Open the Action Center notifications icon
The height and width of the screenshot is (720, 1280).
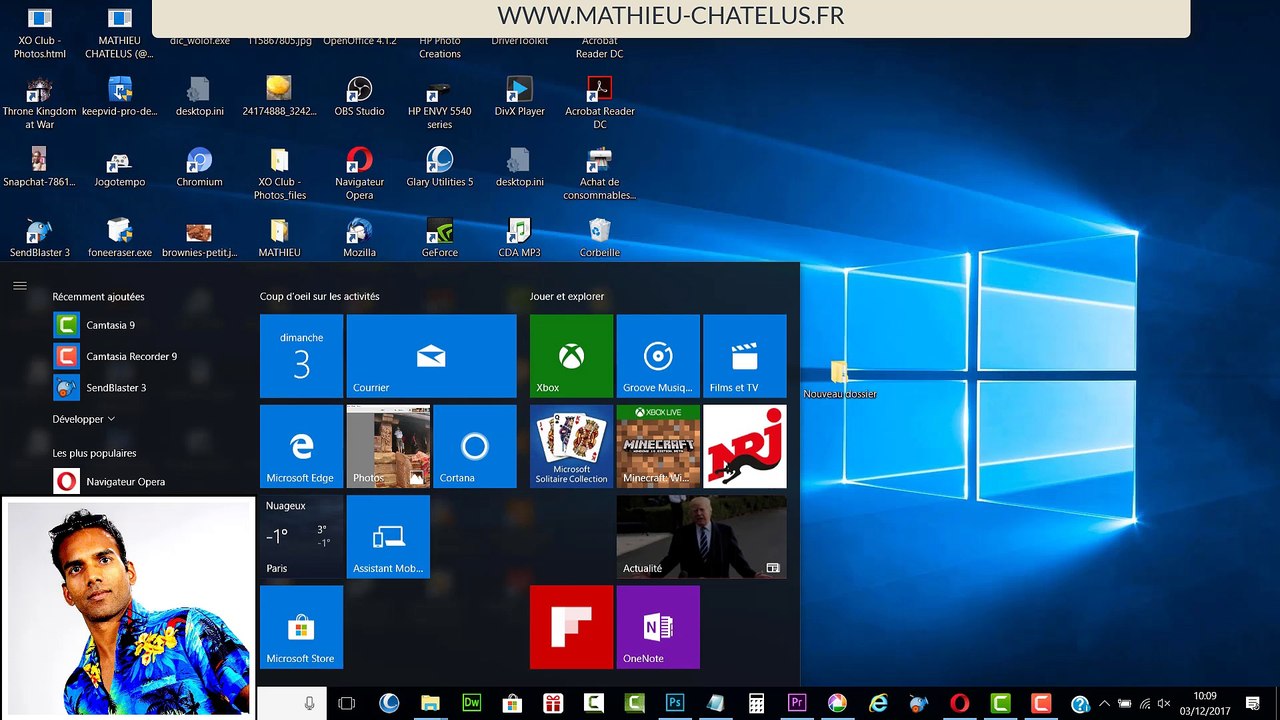coord(1253,704)
